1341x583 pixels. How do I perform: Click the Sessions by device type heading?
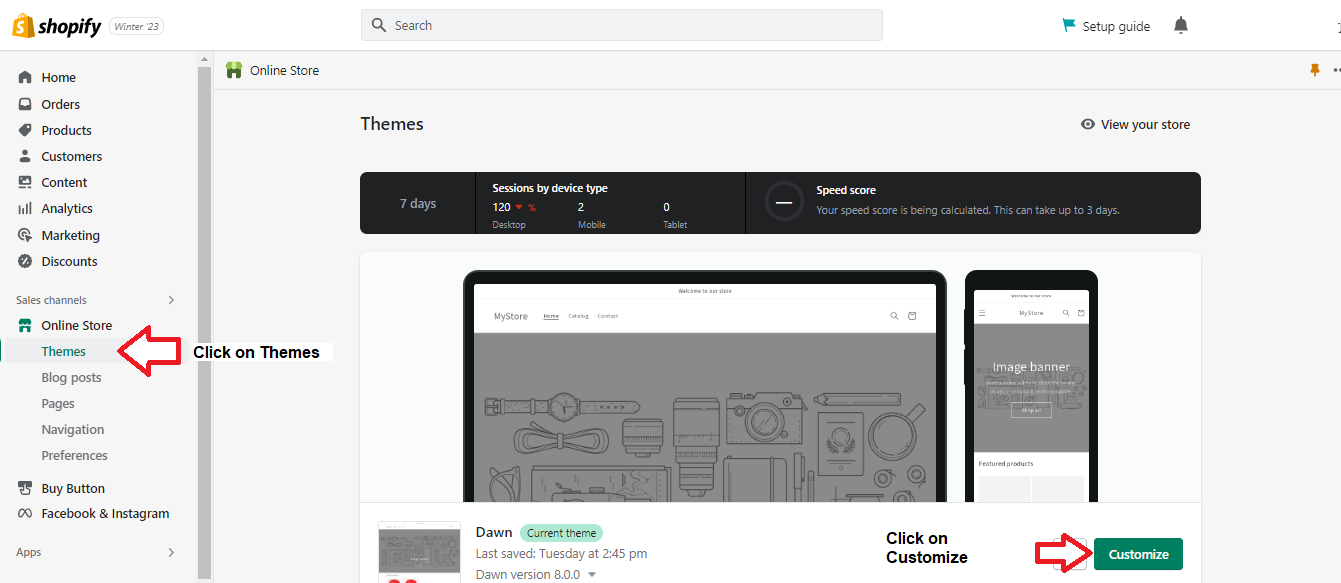(550, 188)
